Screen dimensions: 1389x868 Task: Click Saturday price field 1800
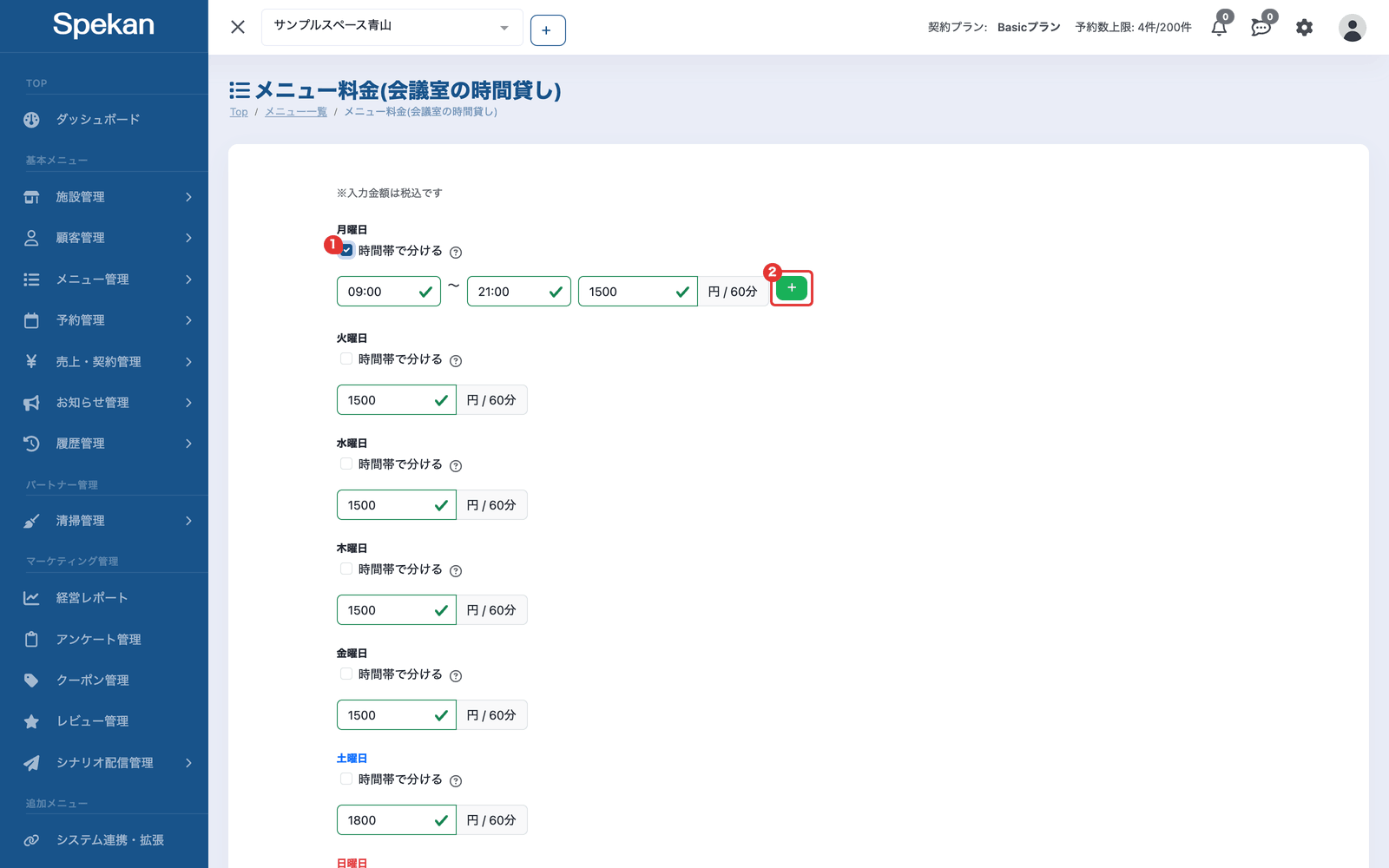point(397,820)
